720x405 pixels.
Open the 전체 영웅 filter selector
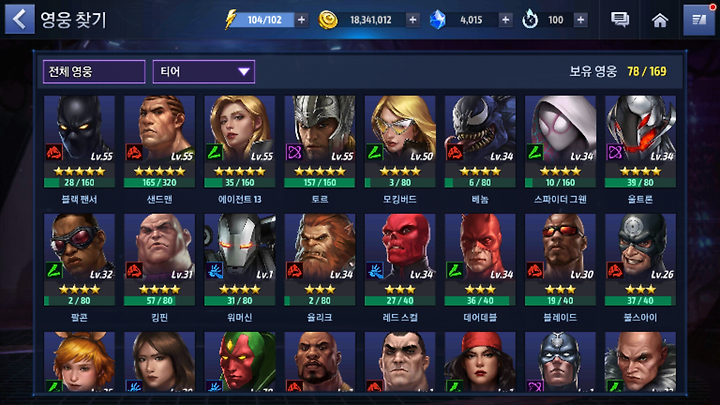pos(94,72)
